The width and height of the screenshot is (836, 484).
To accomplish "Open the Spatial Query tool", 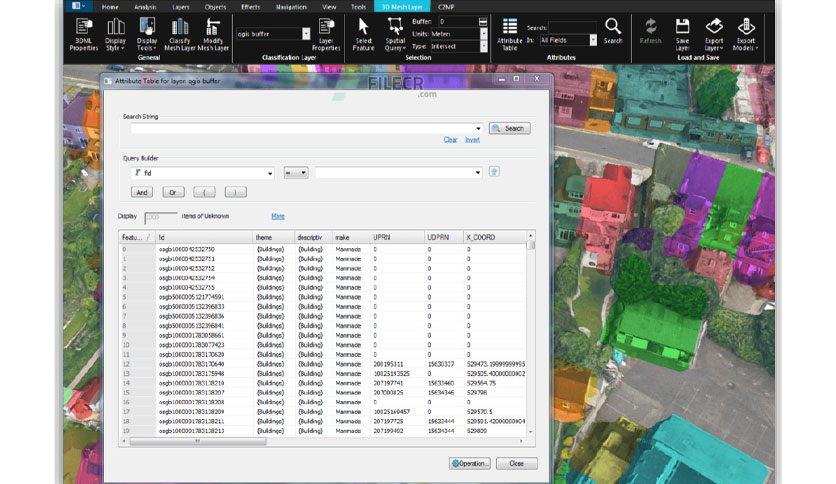I will 395,35.
